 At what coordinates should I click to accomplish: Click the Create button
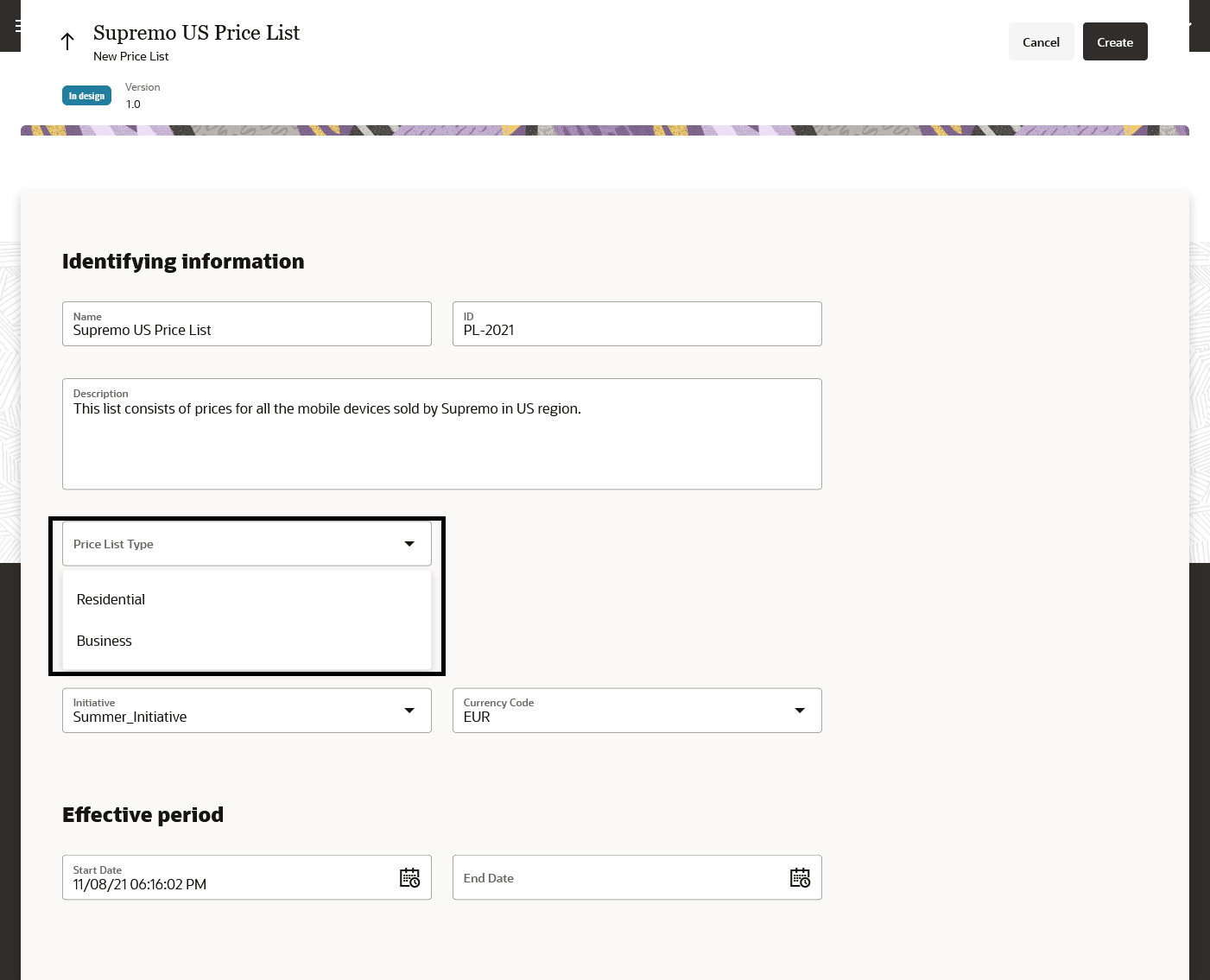click(x=1115, y=41)
